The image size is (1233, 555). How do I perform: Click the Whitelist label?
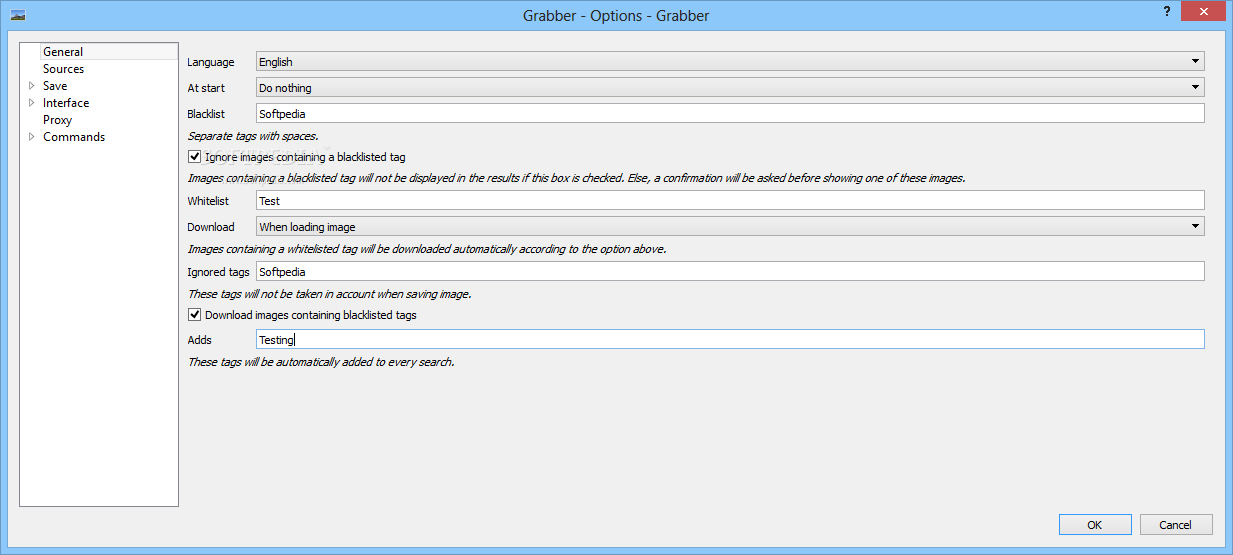(208, 201)
